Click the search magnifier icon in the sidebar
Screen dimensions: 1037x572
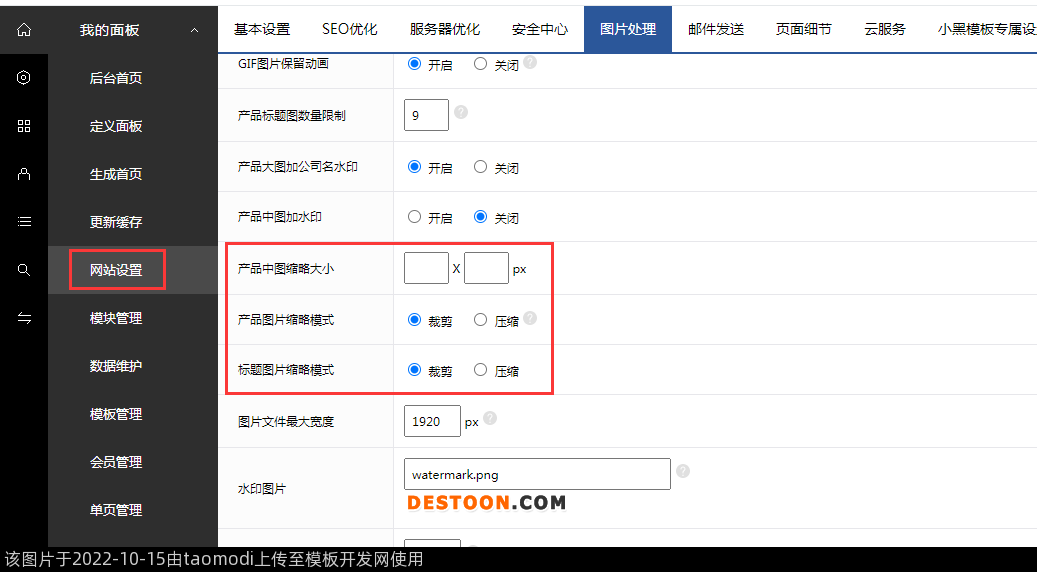[x=24, y=270]
